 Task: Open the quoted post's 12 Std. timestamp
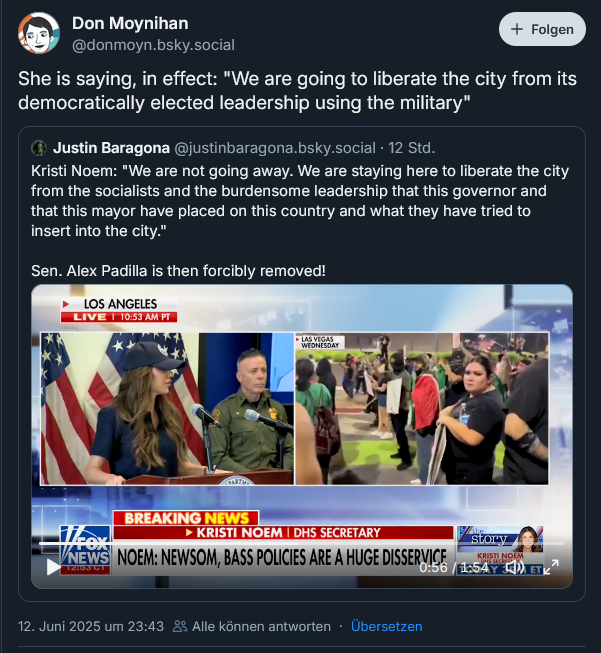tap(411, 148)
